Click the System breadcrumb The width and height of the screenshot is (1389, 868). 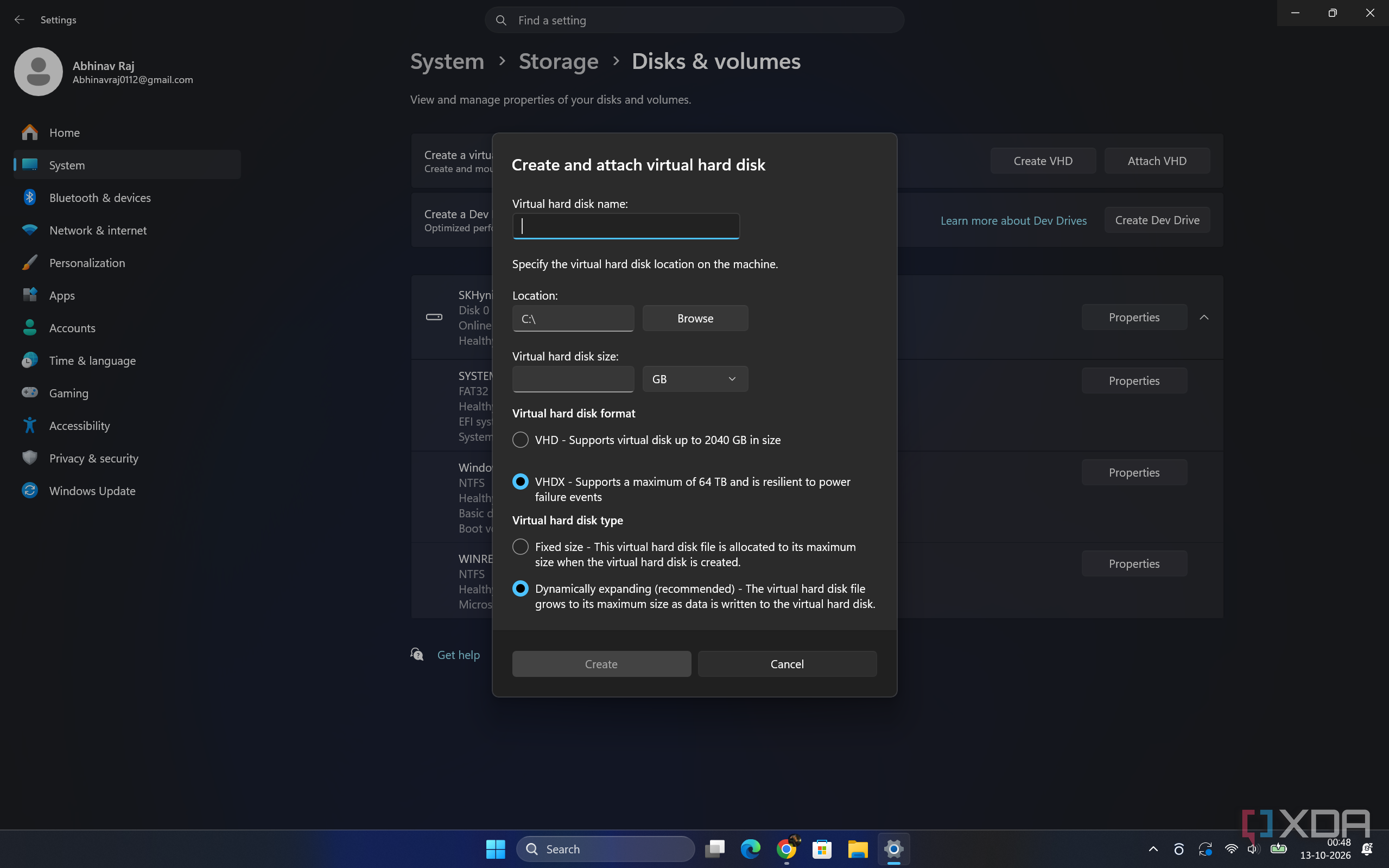[x=447, y=61]
